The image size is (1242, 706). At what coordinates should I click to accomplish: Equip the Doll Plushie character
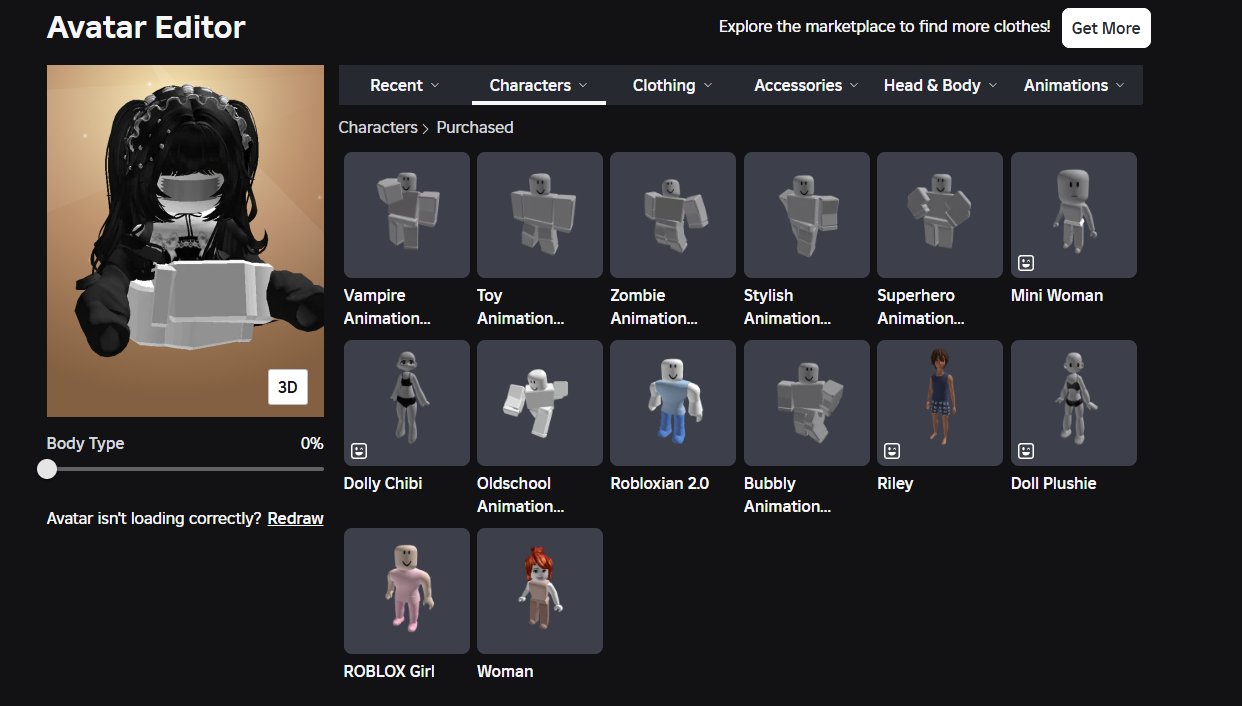(1073, 403)
